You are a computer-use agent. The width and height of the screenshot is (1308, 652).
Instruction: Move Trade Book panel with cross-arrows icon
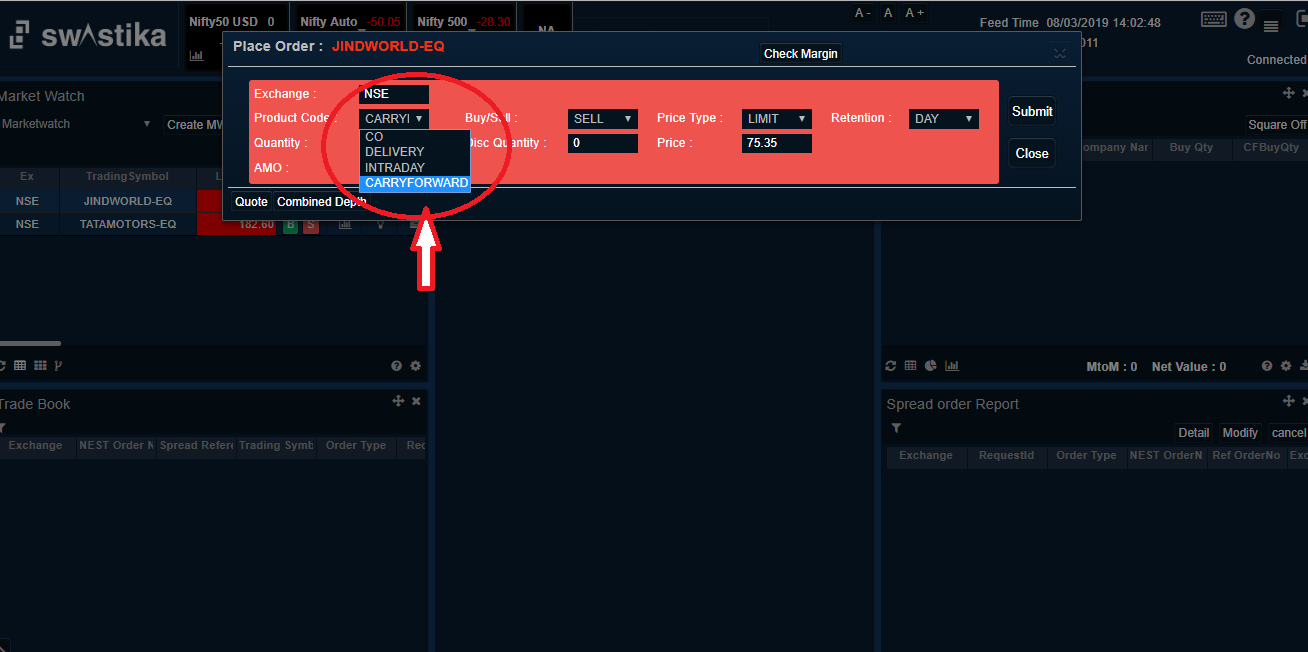click(398, 401)
